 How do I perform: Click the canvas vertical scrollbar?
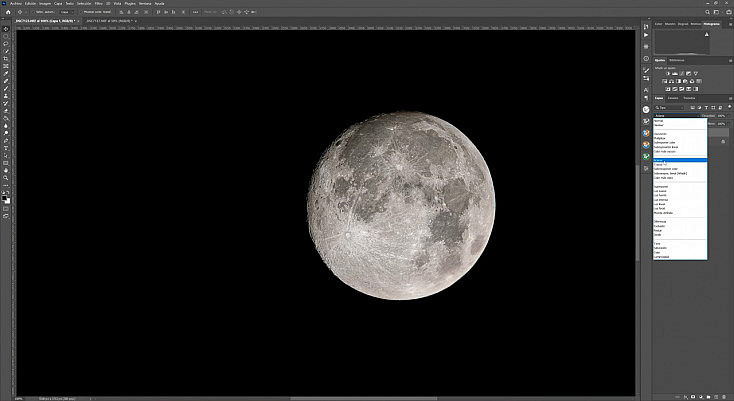pos(637,213)
